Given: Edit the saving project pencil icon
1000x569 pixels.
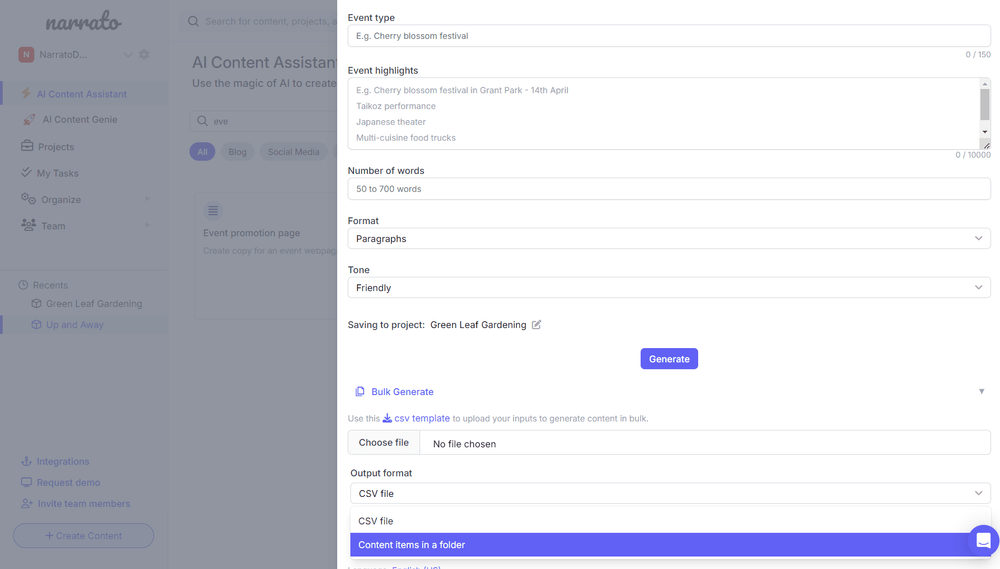Looking at the screenshot, I should click(536, 325).
